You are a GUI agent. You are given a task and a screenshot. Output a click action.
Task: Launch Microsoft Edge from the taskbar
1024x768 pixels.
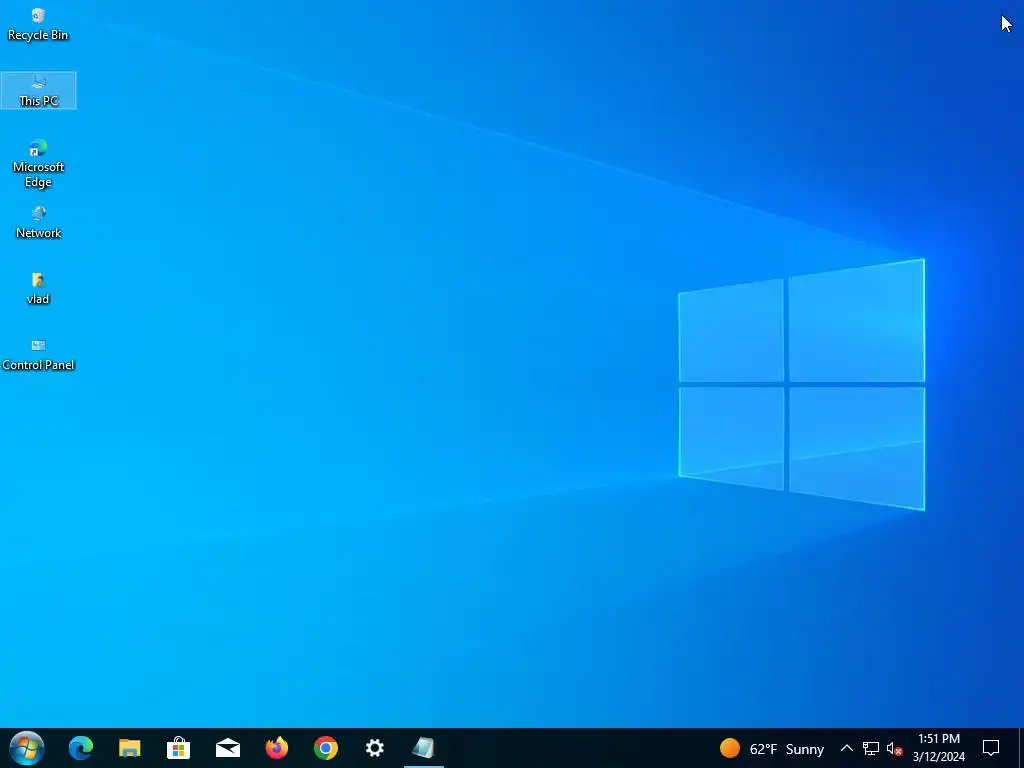tap(81, 748)
